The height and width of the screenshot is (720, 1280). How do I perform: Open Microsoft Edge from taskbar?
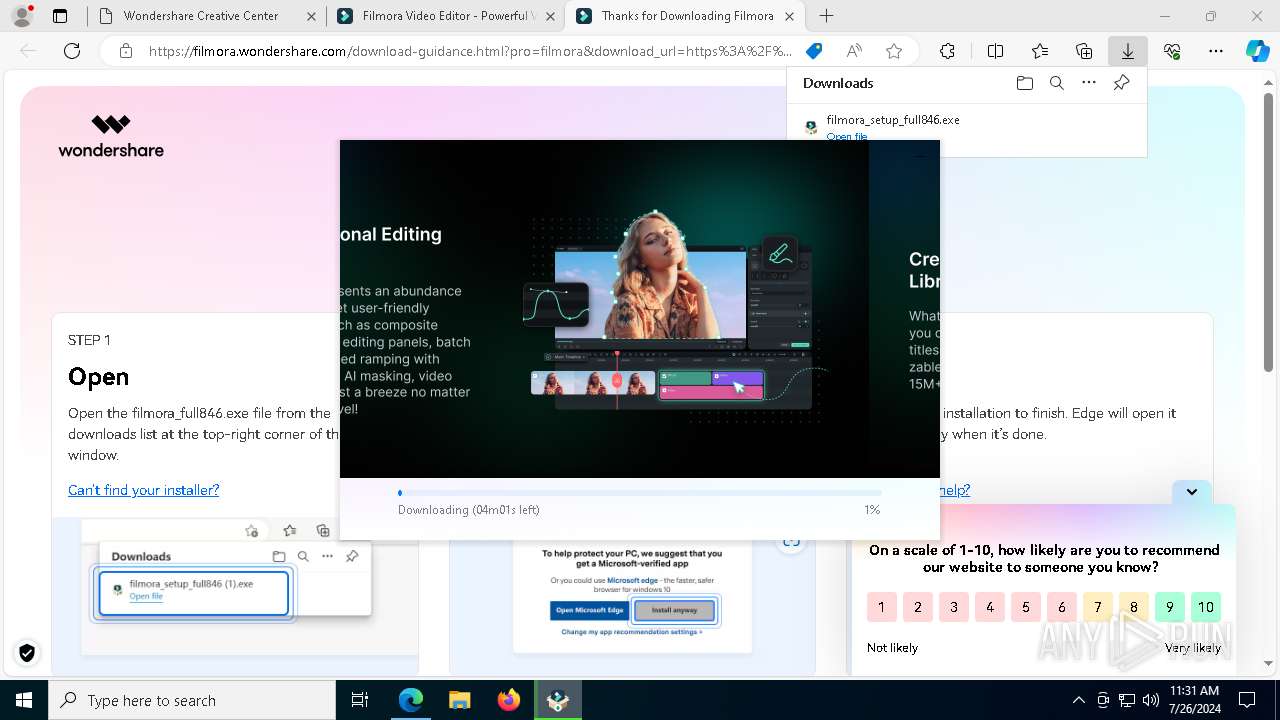tap(411, 700)
